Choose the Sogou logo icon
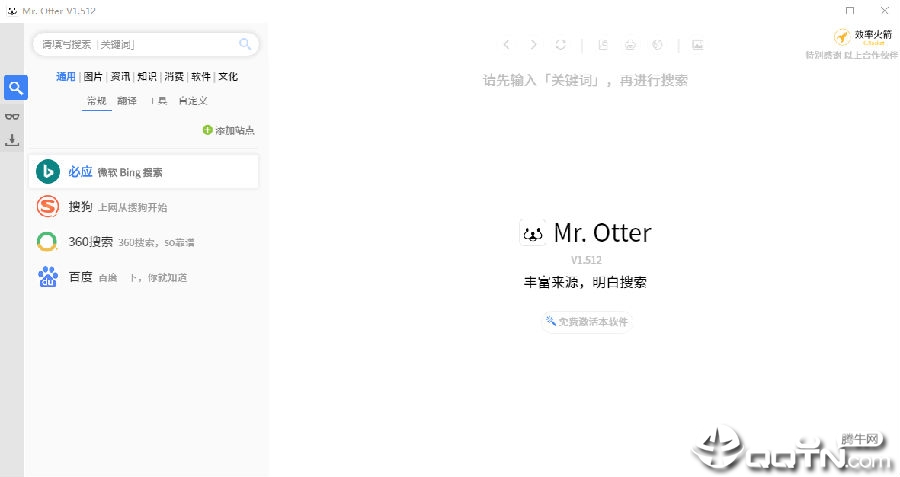 (48, 207)
